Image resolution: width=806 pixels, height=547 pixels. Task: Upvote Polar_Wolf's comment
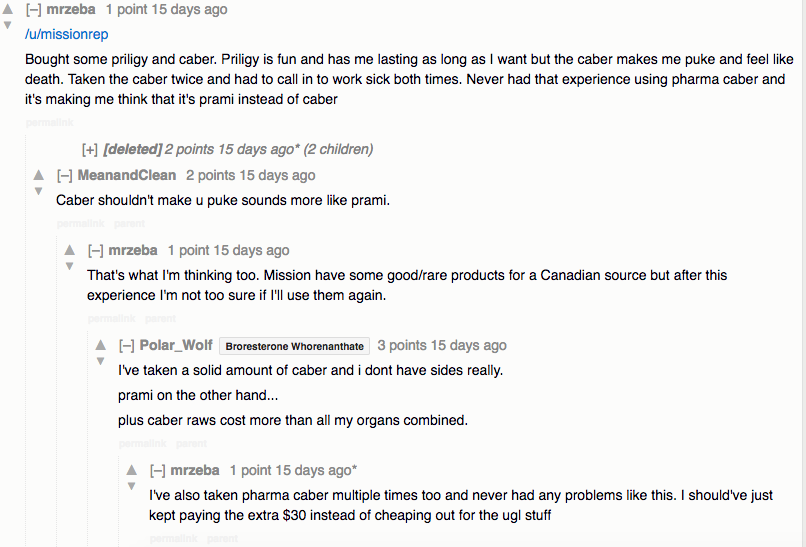(101, 345)
